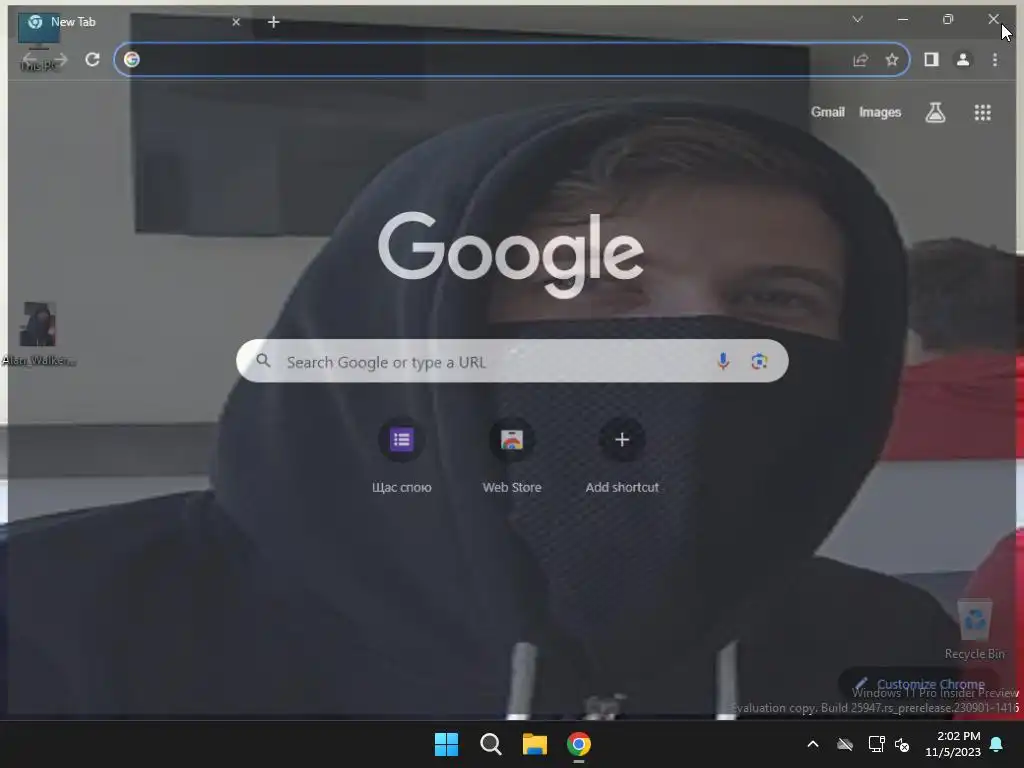This screenshot has height=768, width=1024.
Task: Close the New Tab tab
Action: [236, 22]
